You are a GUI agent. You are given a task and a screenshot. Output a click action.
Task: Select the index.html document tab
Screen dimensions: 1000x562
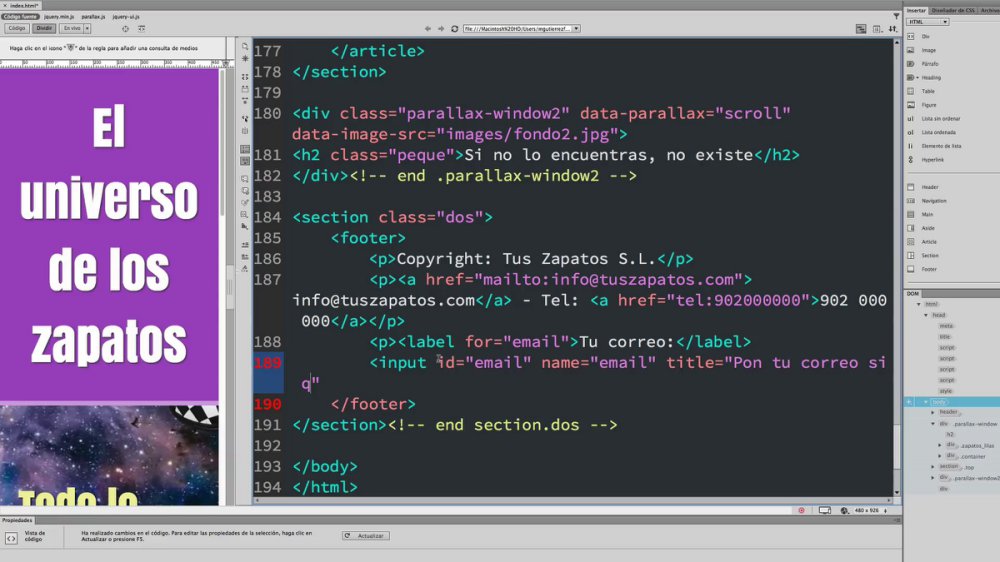[x=21, y=5]
